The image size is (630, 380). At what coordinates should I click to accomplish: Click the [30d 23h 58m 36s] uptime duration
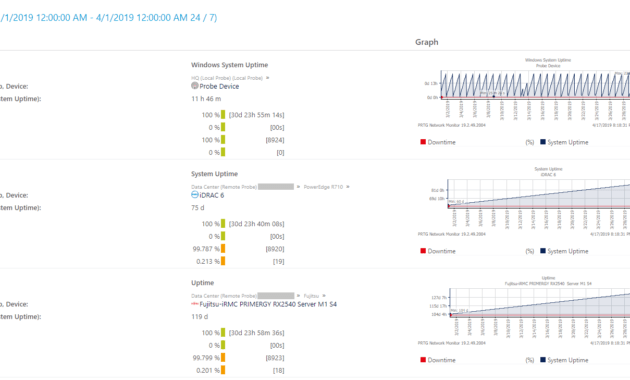(x=257, y=333)
